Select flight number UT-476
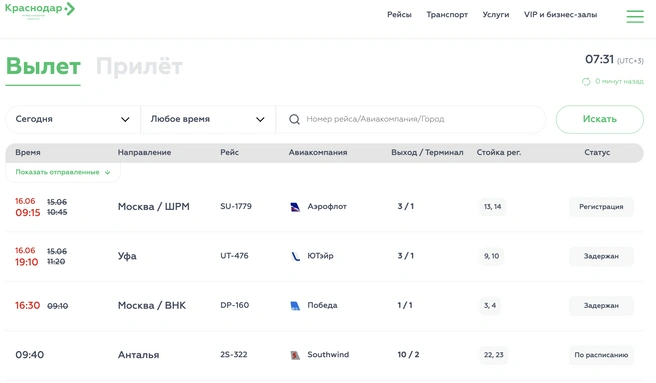The width and height of the screenshot is (656, 383). point(234,256)
